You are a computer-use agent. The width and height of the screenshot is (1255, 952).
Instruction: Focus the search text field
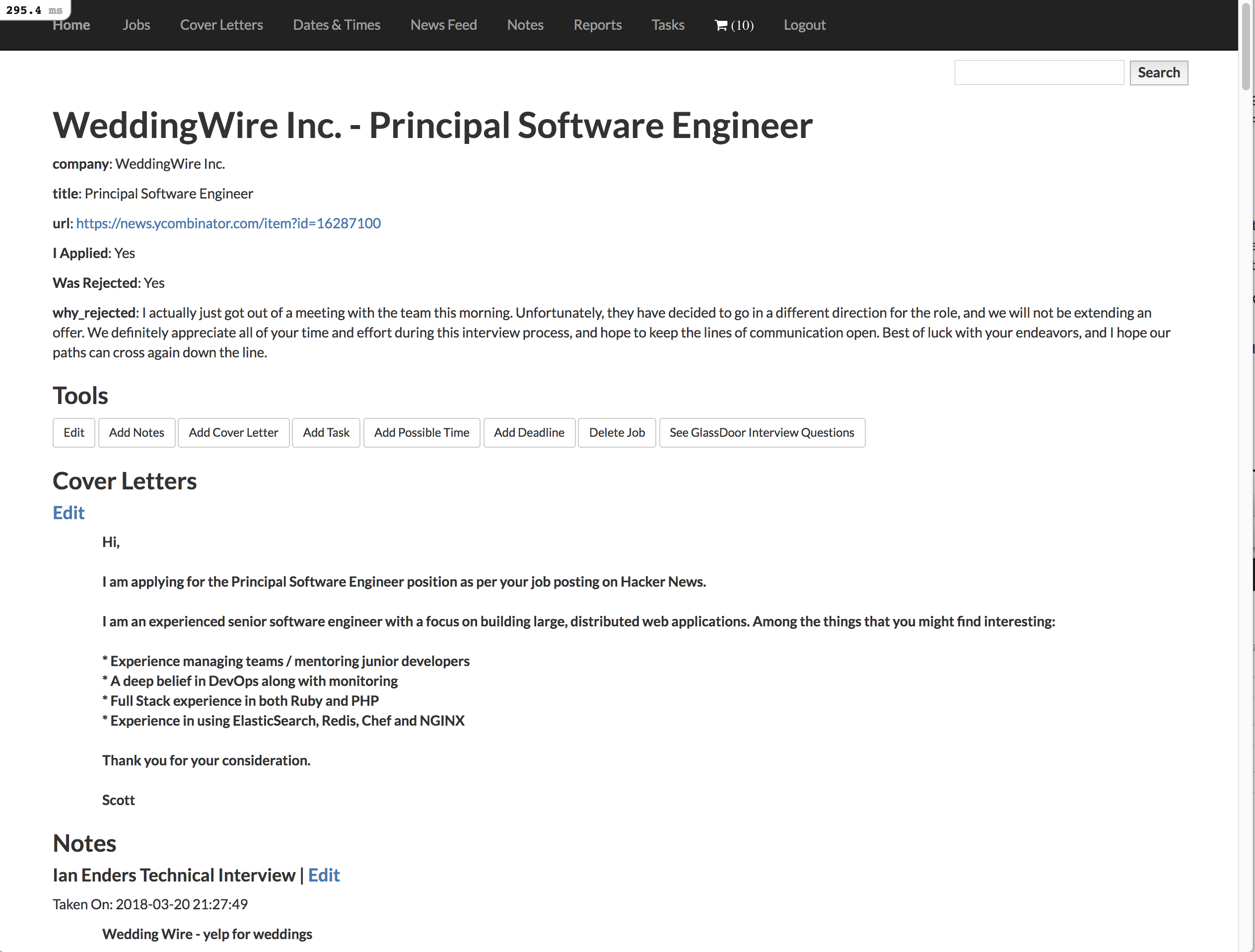click(x=1039, y=72)
